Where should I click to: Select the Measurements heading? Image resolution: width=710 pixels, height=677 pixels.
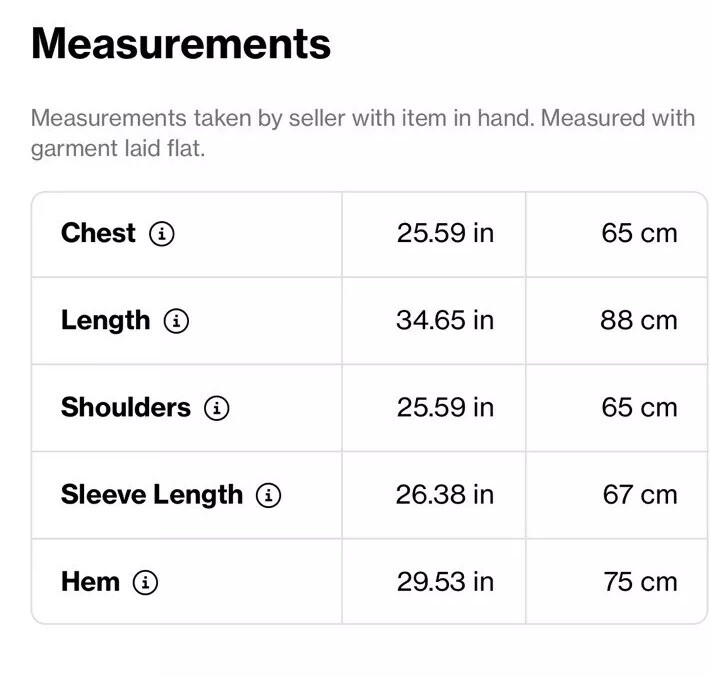click(181, 44)
